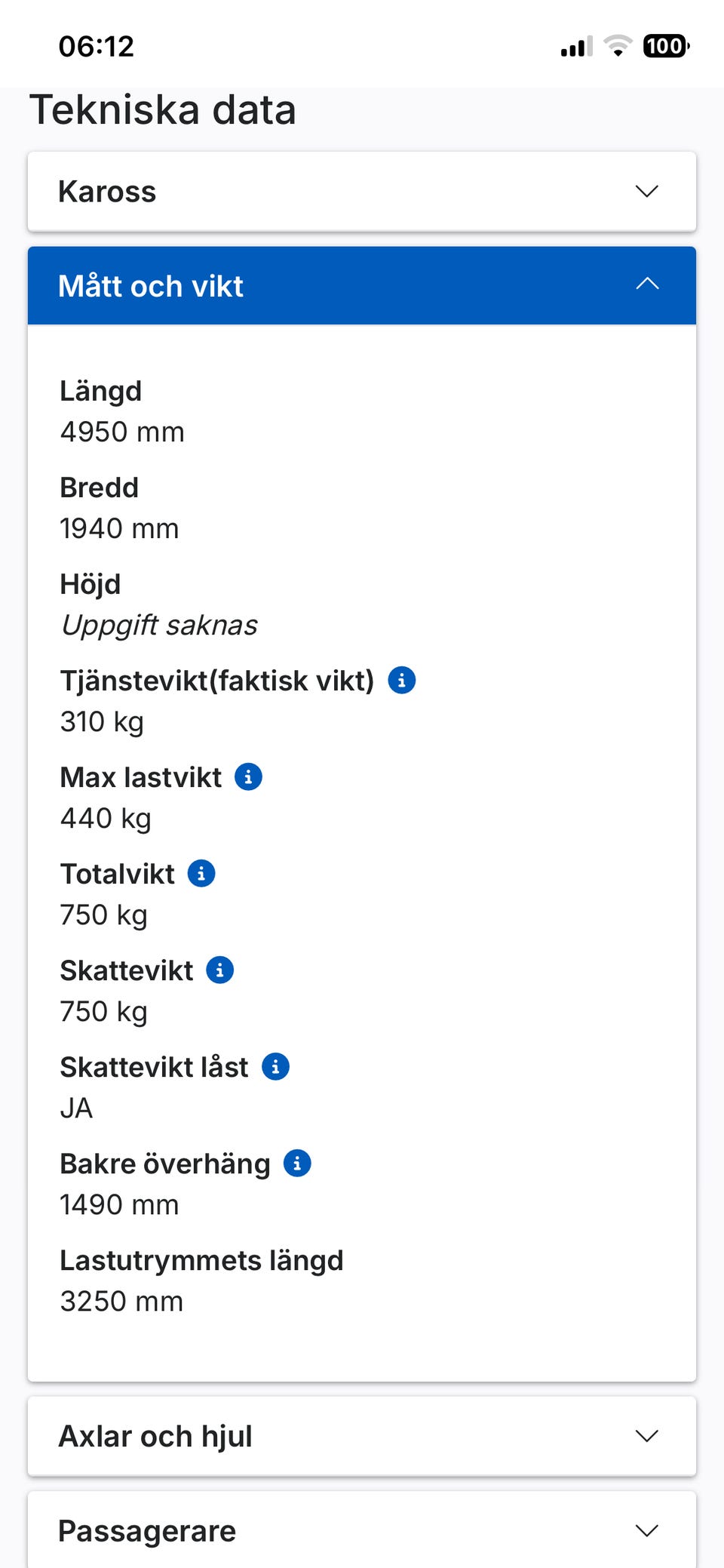Image resolution: width=724 pixels, height=1568 pixels.
Task: Tap the Wi-Fi status icon
Action: click(618, 46)
